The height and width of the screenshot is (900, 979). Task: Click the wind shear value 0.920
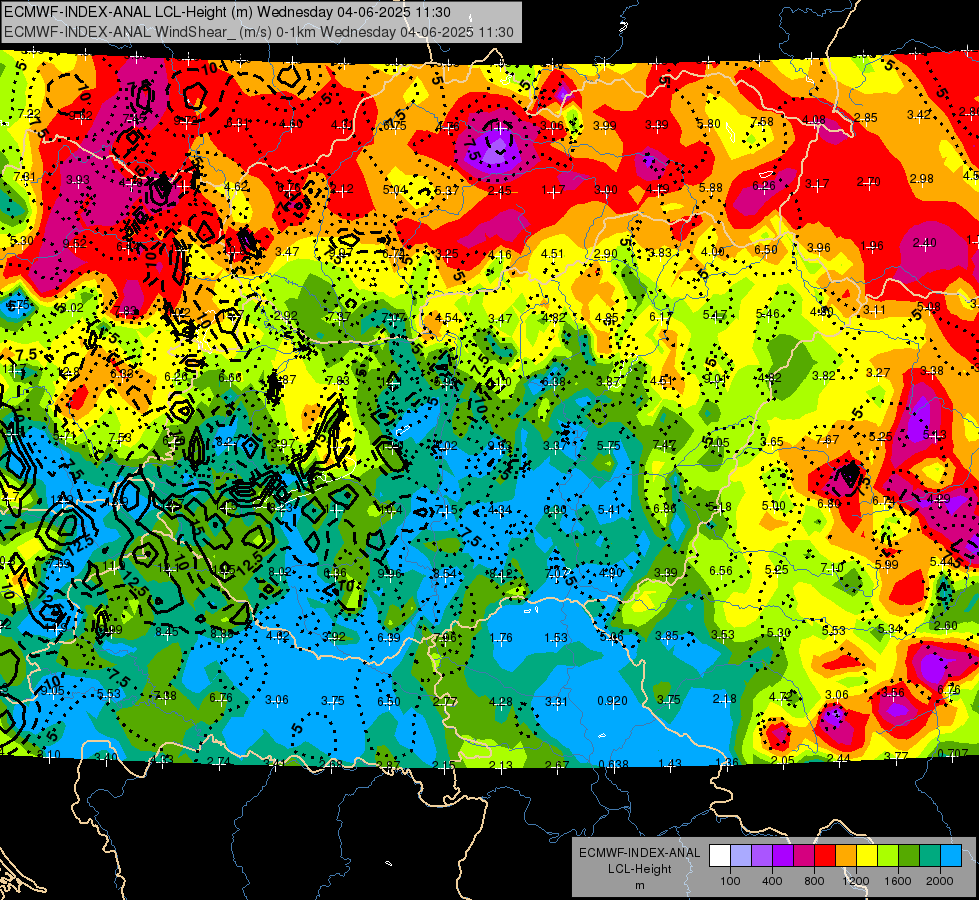[x=612, y=701]
